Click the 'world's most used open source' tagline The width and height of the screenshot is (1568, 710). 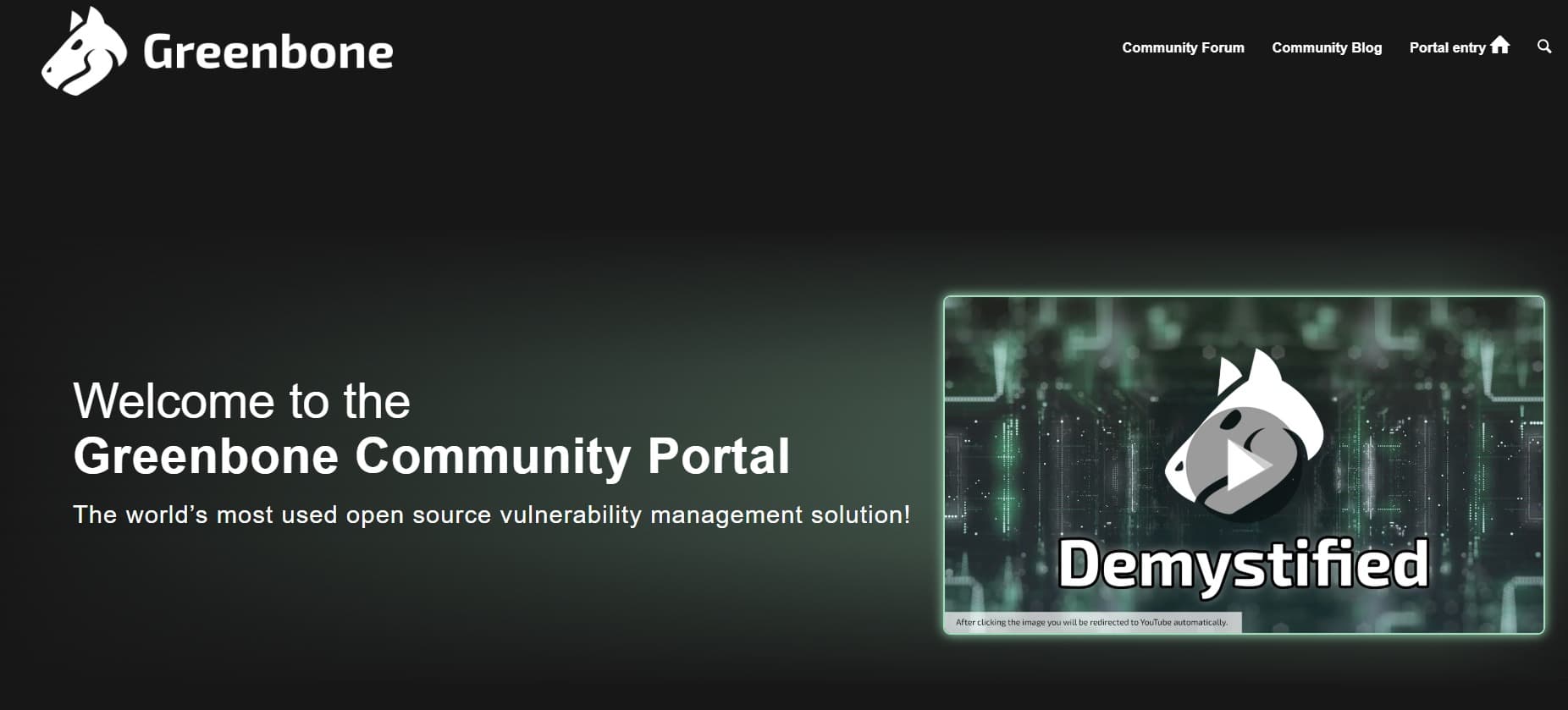click(x=492, y=515)
